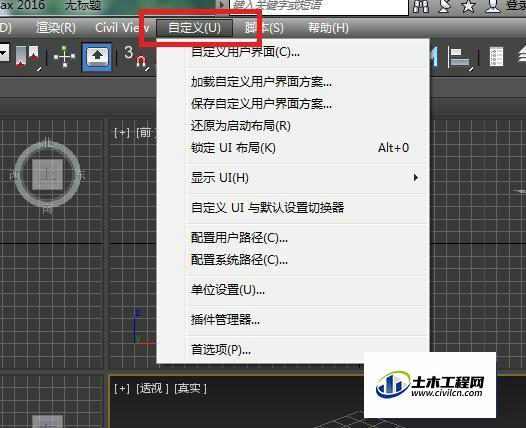Screen dimensions: 526x428
Task: Click the [+] label of perspective viewport
Action: (122, 388)
